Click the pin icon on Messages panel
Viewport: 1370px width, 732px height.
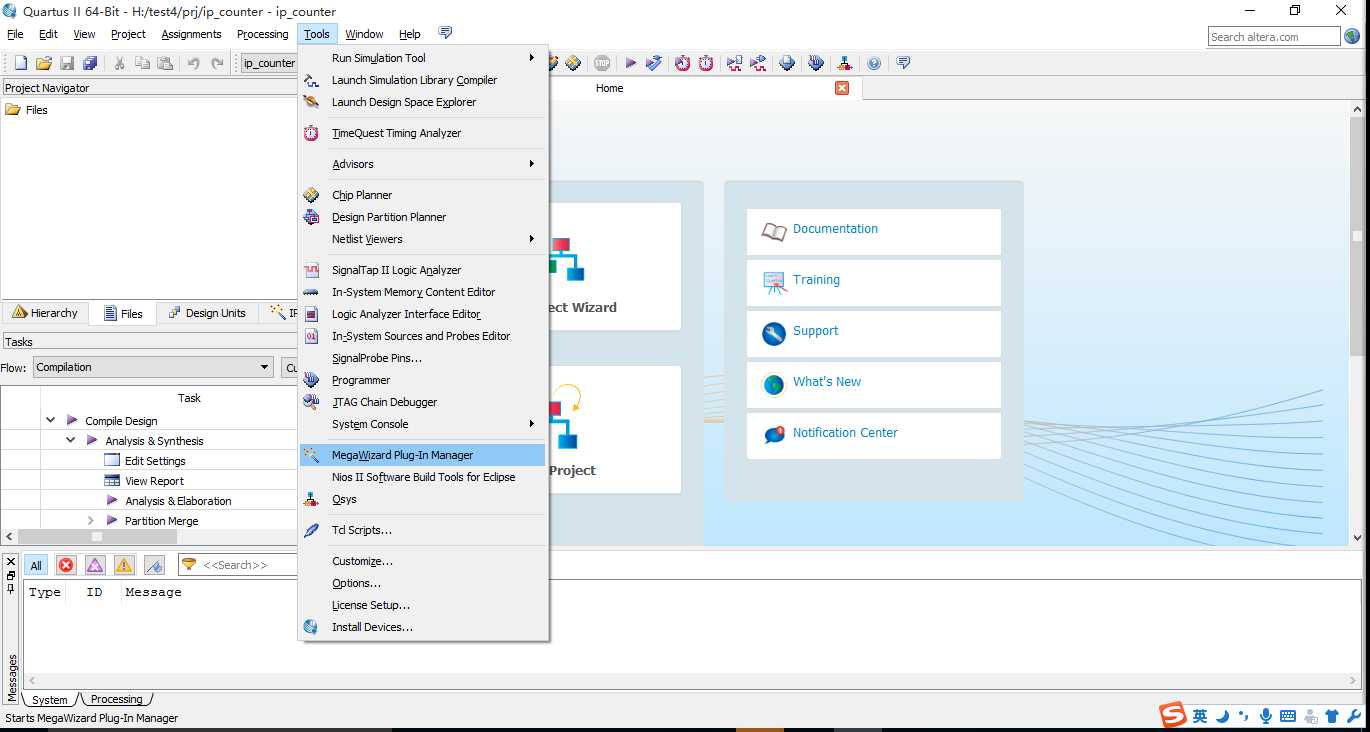pyautogui.click(x=10, y=589)
